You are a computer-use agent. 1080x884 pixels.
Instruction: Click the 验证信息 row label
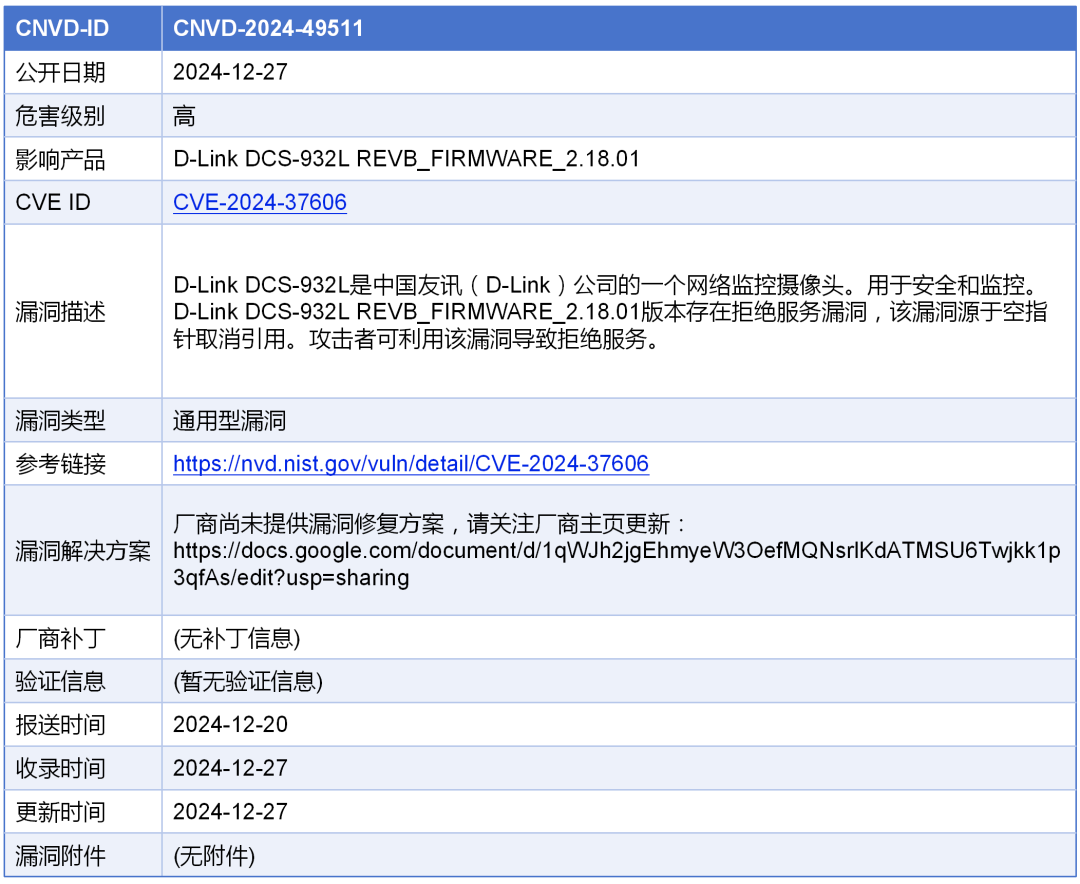[61, 681]
